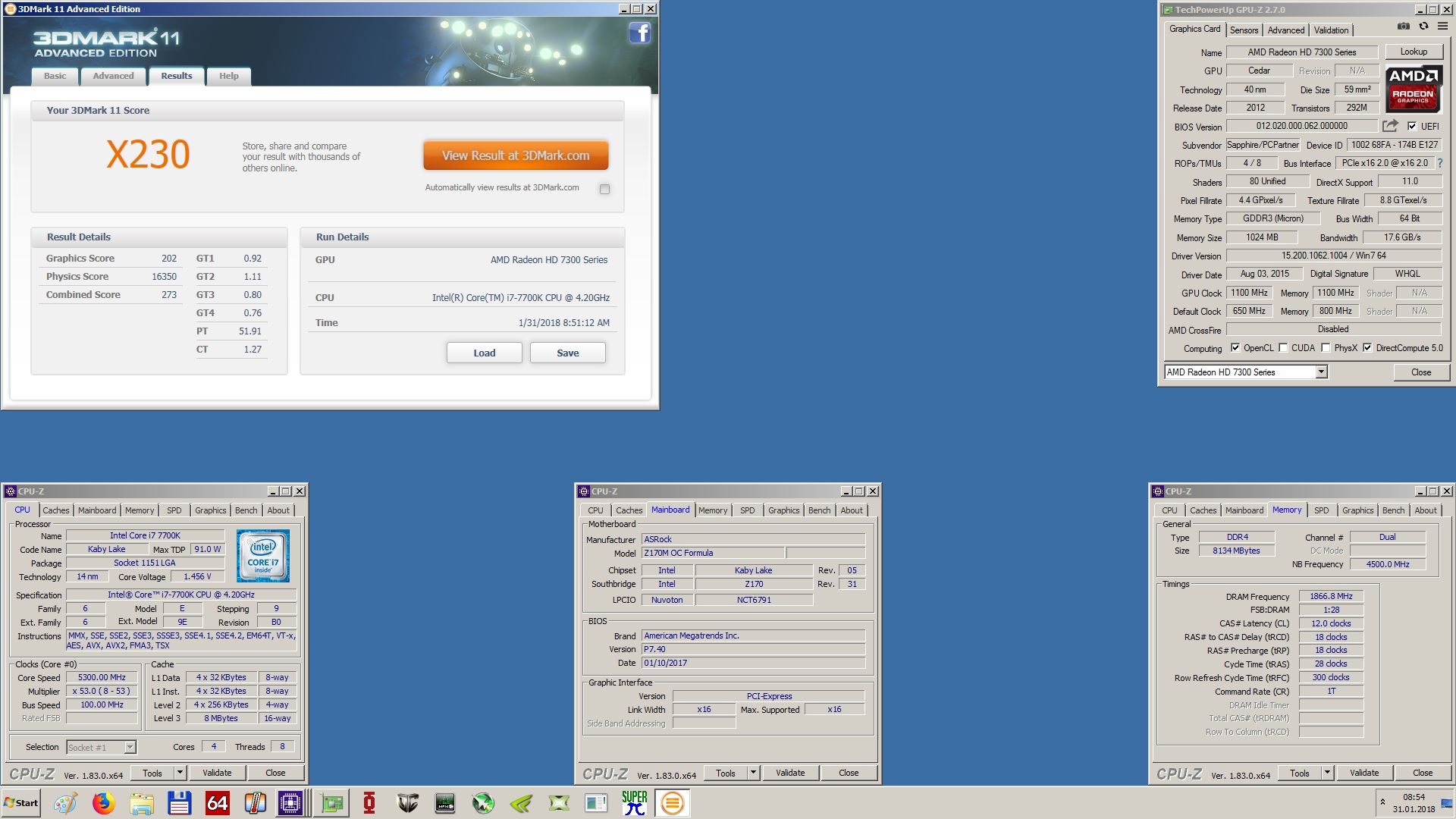This screenshot has height=819, width=1456.
Task: Click View Result at 3DMark.com button
Action: [516, 155]
